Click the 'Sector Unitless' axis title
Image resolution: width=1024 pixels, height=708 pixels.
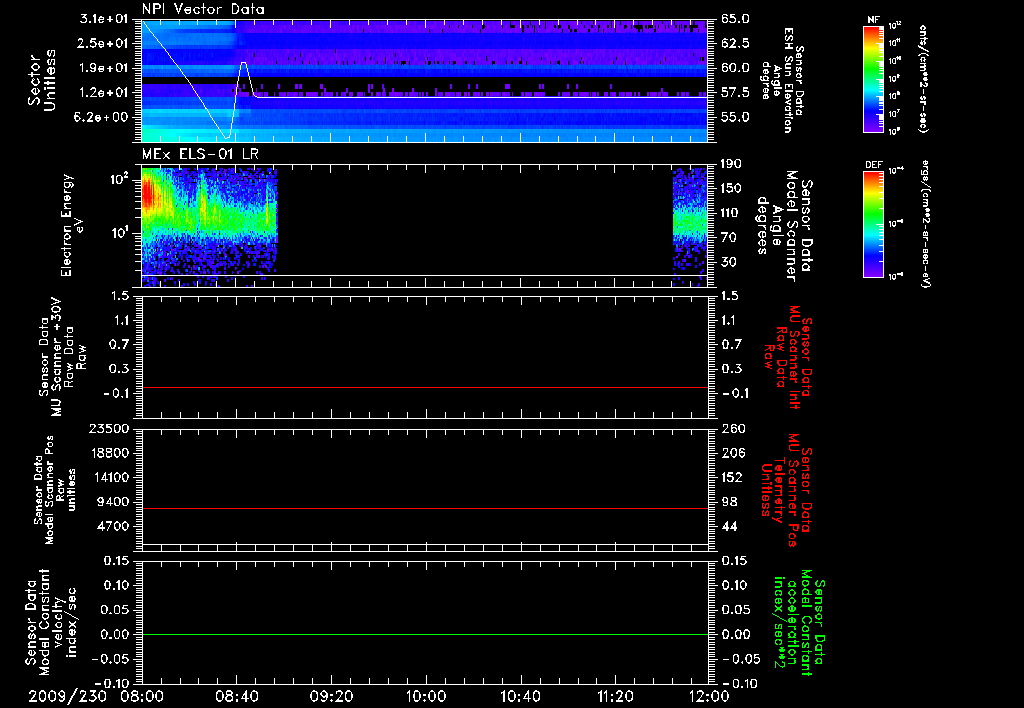tap(42, 81)
